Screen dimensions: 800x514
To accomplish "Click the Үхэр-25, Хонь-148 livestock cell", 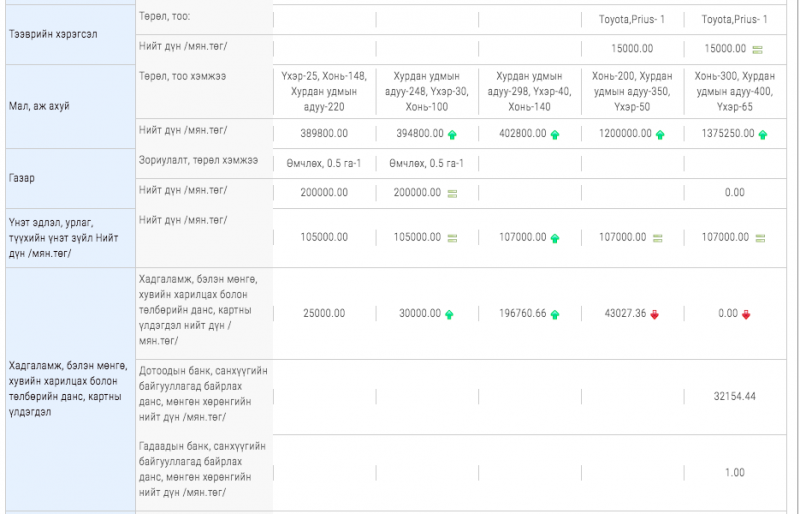I will point(324,91).
